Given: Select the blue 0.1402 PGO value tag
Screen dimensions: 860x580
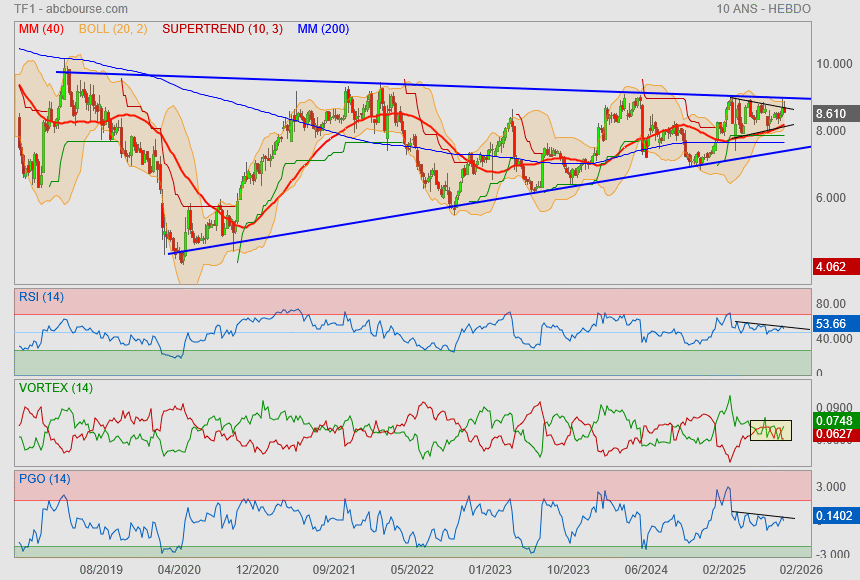Looking at the screenshot, I should (x=832, y=516).
